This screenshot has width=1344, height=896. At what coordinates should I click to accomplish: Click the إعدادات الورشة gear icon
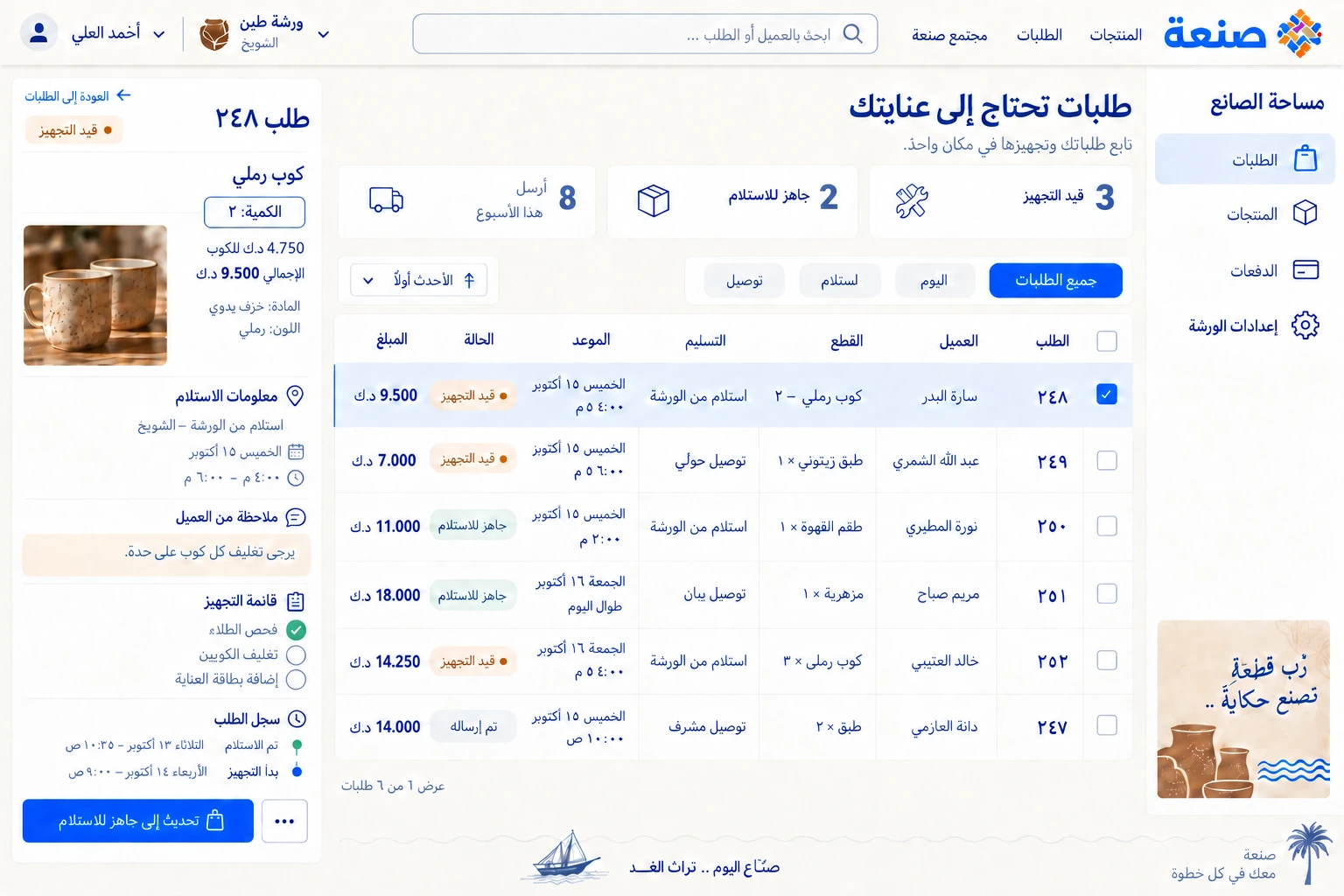(1305, 325)
